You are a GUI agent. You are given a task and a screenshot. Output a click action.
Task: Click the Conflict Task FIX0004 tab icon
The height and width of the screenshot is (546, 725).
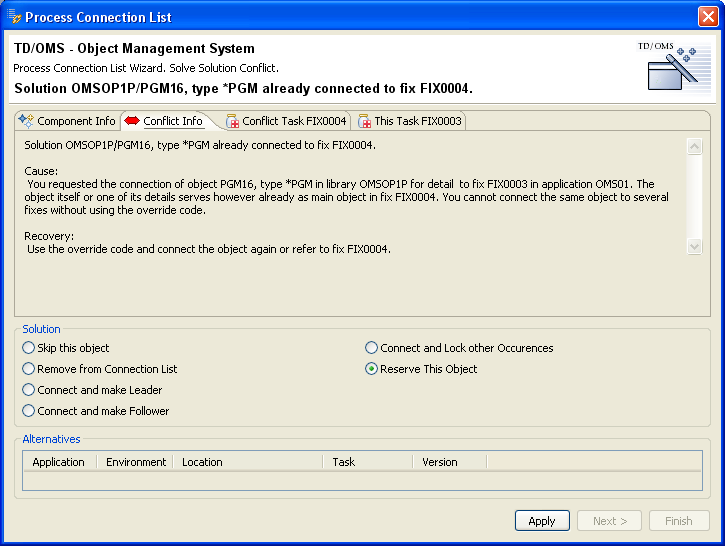pyautogui.click(x=233, y=121)
